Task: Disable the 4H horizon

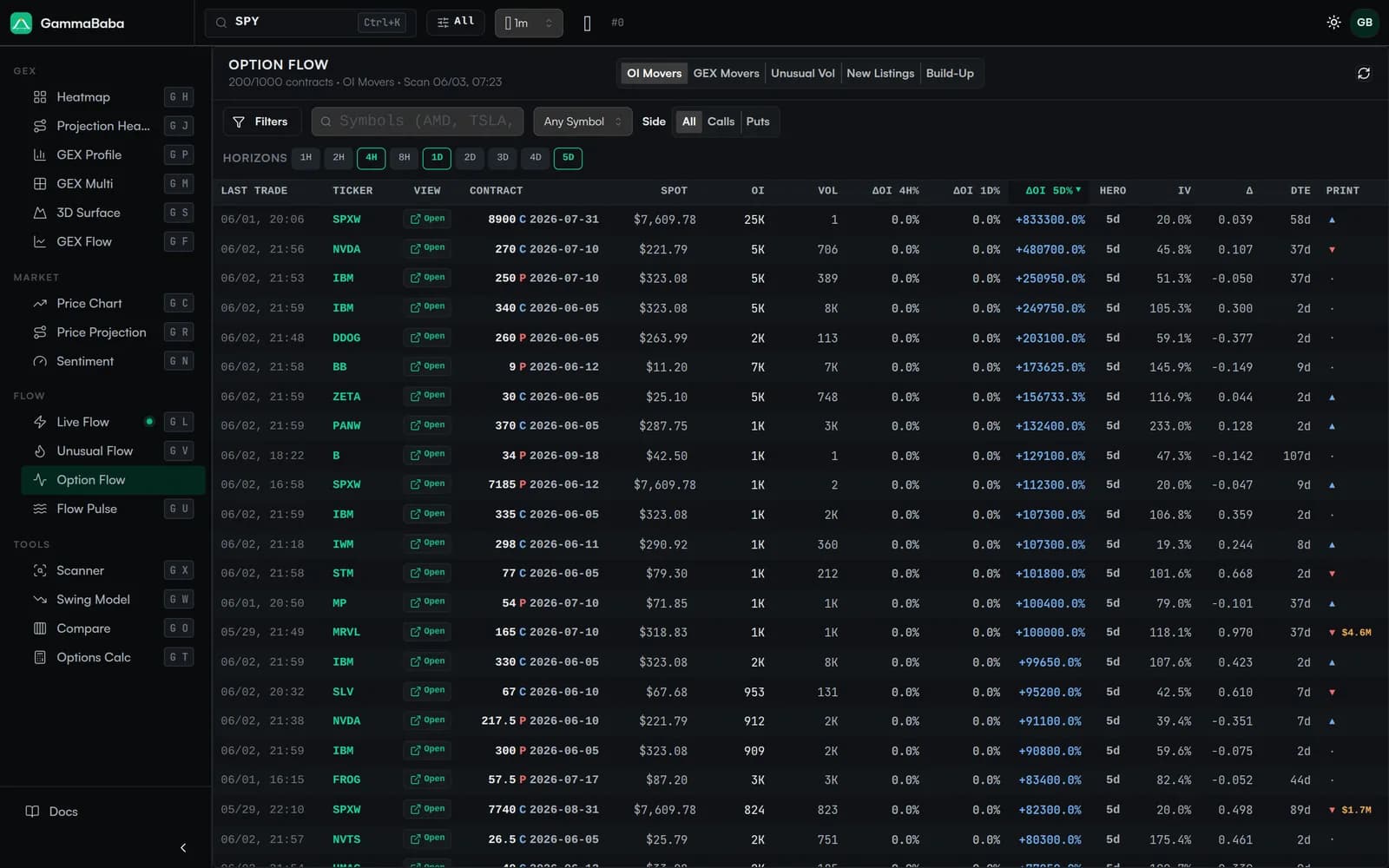Action: [372, 158]
